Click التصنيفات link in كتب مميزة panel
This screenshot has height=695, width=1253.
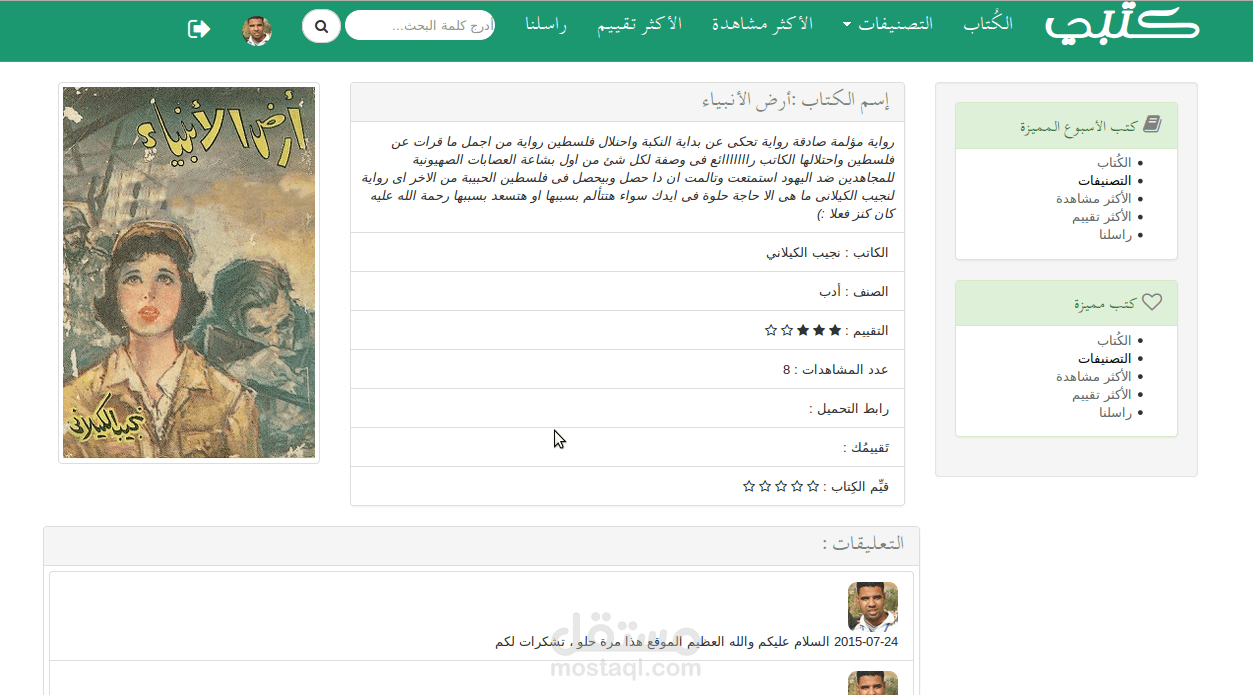point(1105,358)
